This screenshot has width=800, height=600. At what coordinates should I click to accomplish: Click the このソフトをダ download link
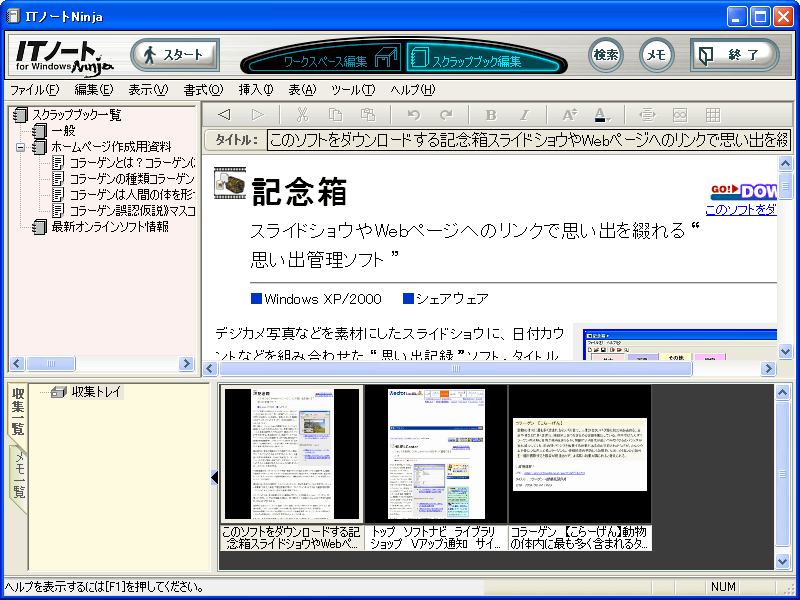pyautogui.click(x=741, y=209)
